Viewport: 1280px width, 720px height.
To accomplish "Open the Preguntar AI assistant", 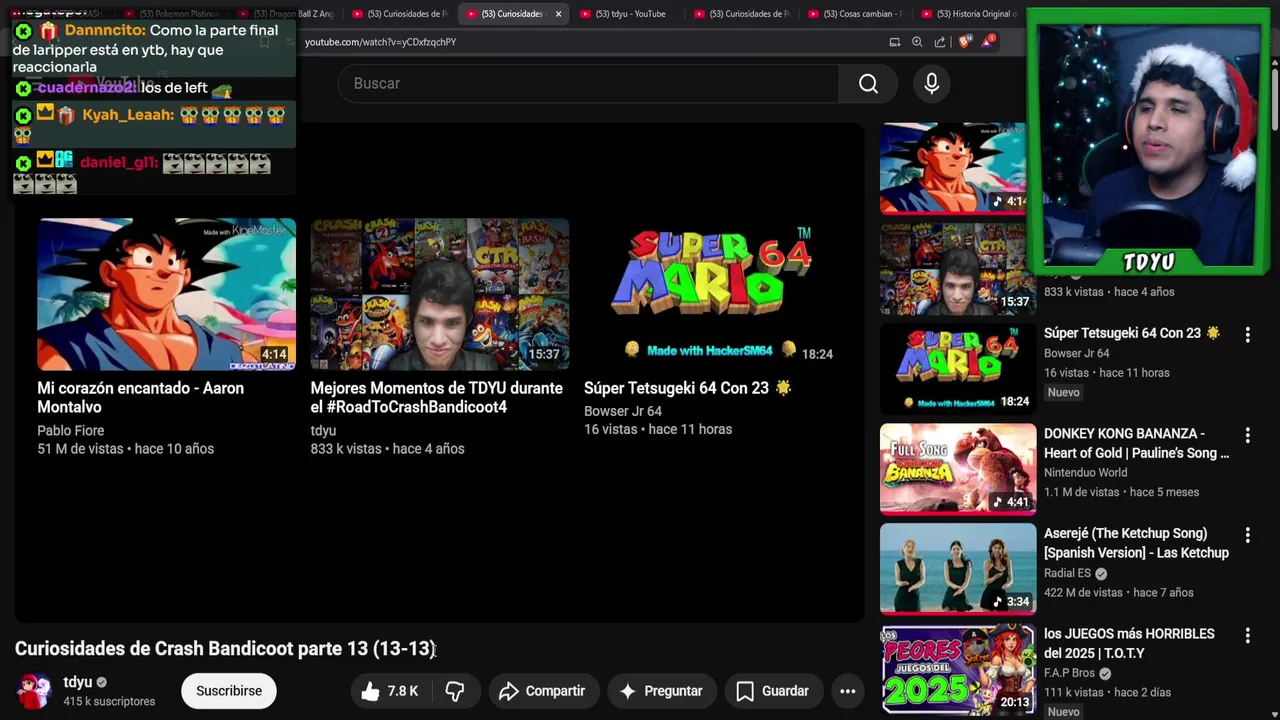I will coord(660,691).
